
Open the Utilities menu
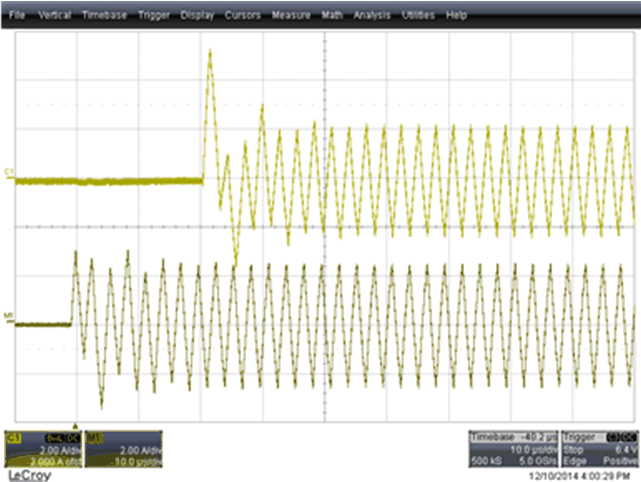point(418,17)
